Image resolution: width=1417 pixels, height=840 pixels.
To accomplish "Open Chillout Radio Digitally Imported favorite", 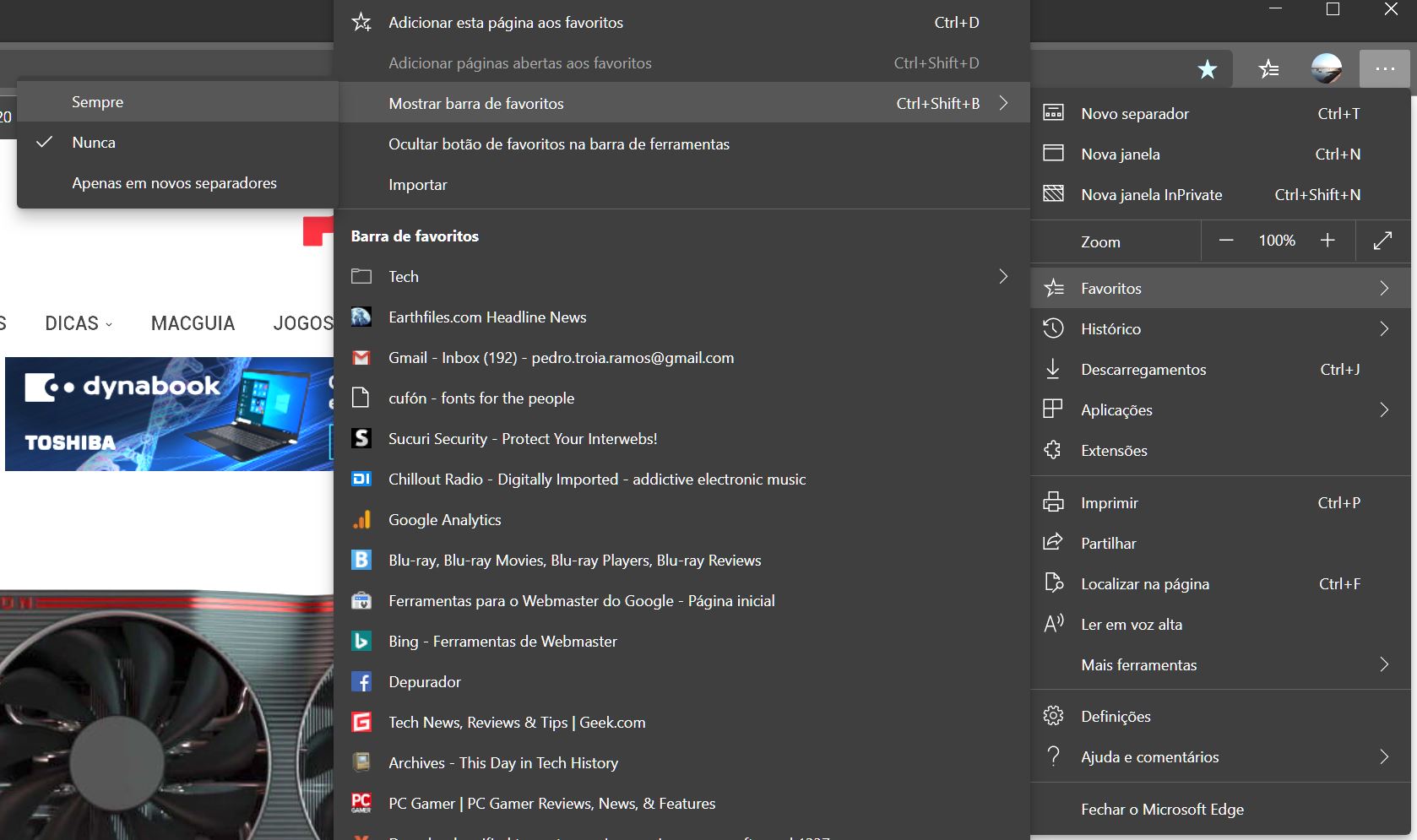I will (682, 479).
